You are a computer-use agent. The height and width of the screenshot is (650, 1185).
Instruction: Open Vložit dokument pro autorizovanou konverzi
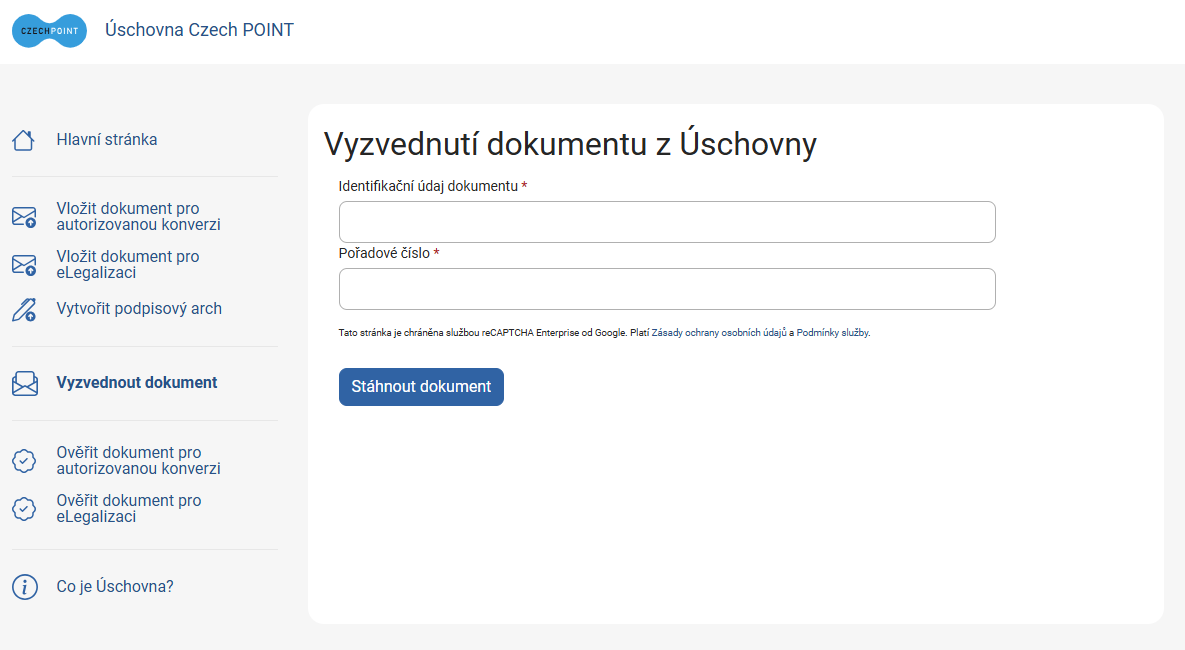coord(138,217)
